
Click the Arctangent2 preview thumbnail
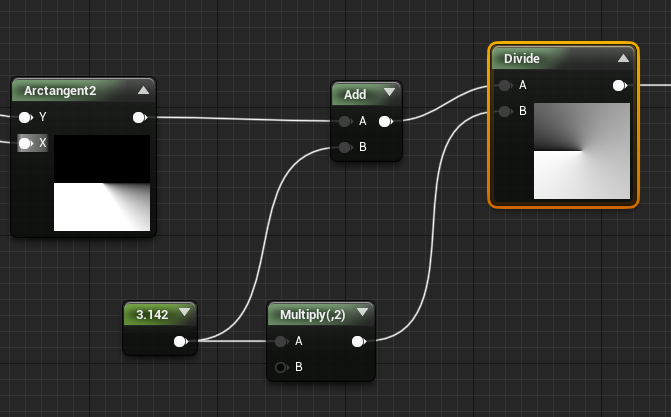click(x=102, y=183)
